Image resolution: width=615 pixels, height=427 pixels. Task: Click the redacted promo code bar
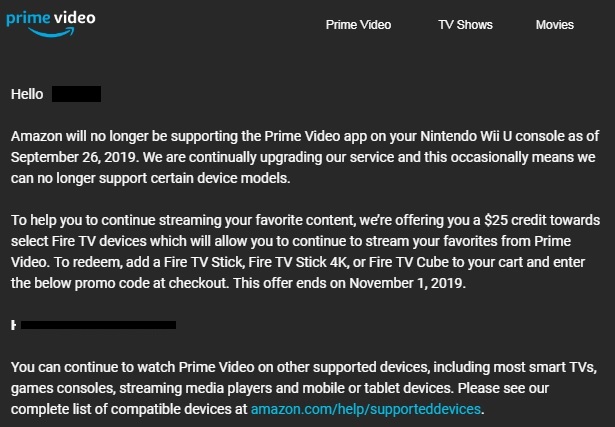tap(98, 325)
